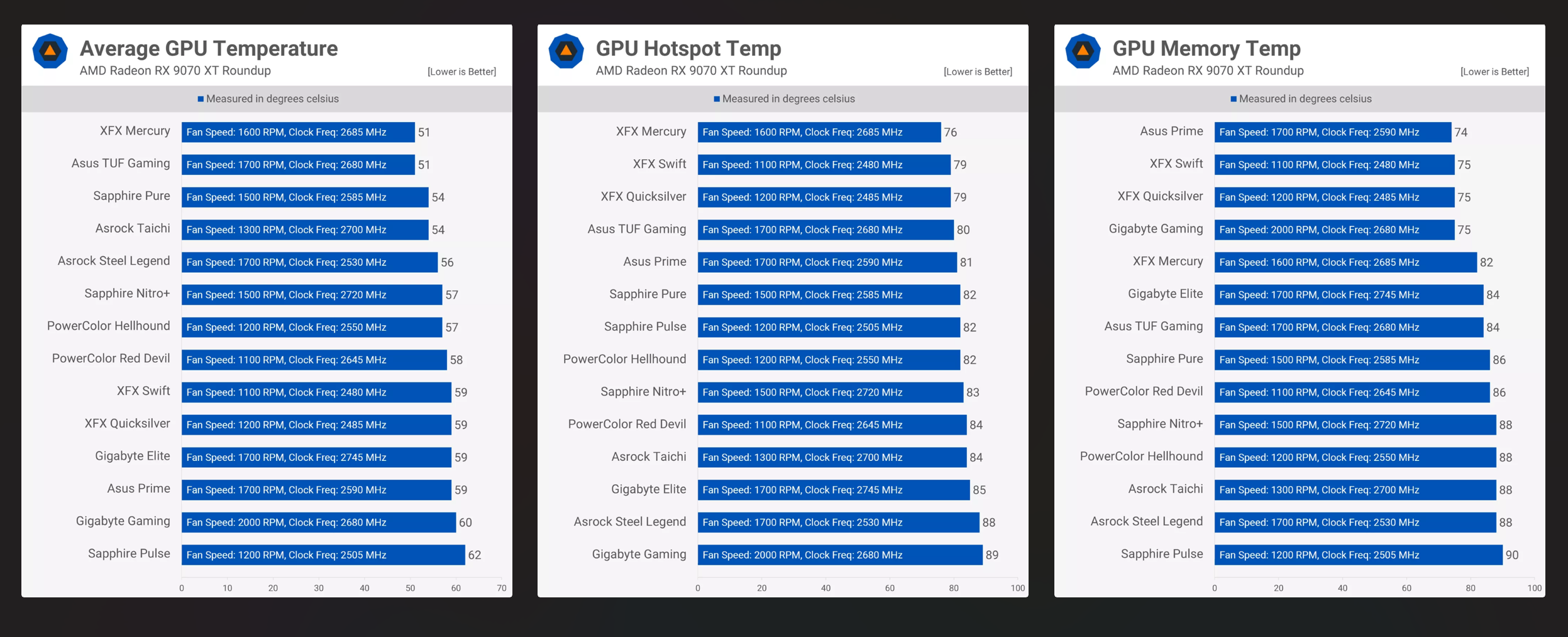Click the Sapphire Pure label in Average GPU Temperature chart

coord(131,196)
